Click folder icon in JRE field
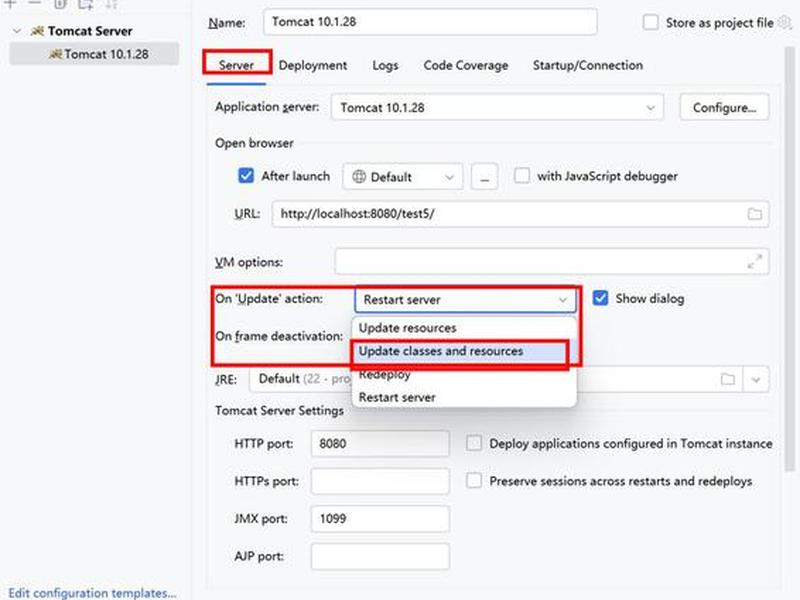The height and width of the screenshot is (600, 800). pyautogui.click(x=728, y=379)
